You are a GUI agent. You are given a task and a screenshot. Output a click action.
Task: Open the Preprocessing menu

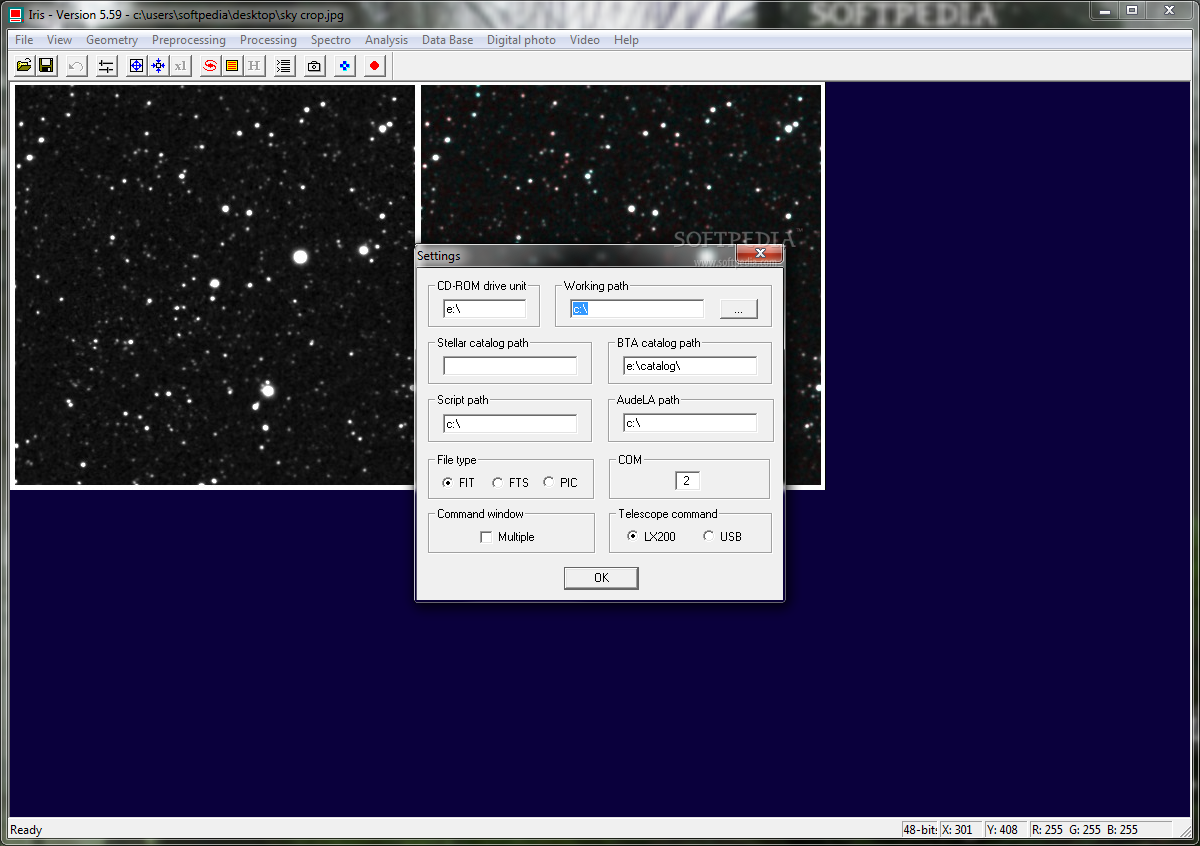pos(189,40)
